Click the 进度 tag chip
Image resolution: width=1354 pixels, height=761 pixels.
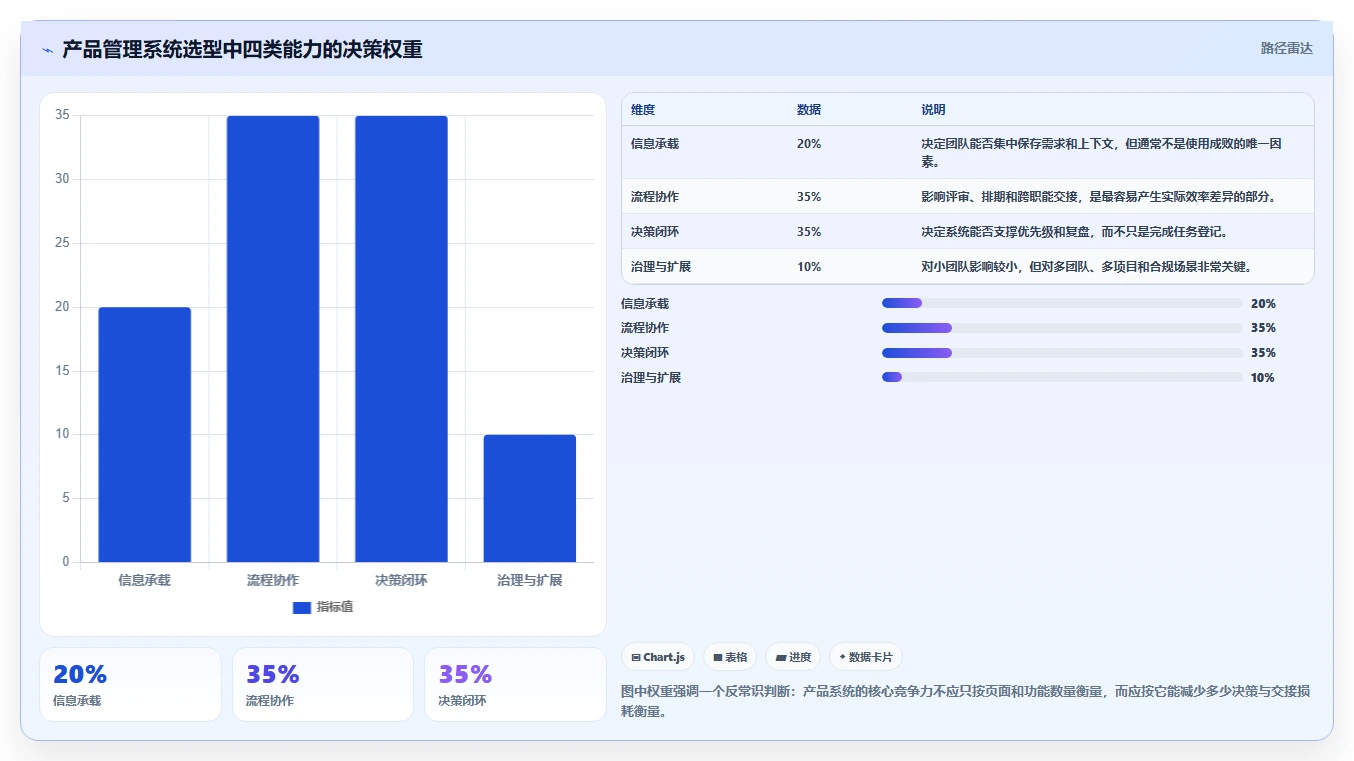[793, 657]
